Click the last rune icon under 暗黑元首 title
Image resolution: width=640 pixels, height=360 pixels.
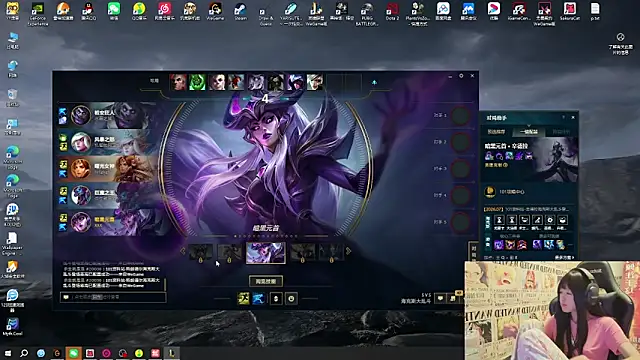click(529, 156)
